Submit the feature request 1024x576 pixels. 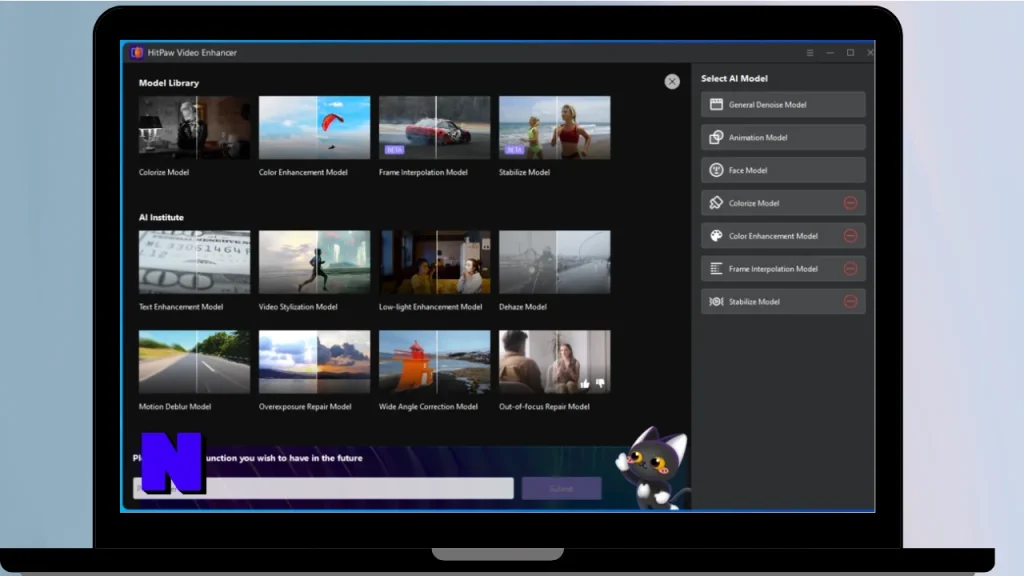[561, 488]
